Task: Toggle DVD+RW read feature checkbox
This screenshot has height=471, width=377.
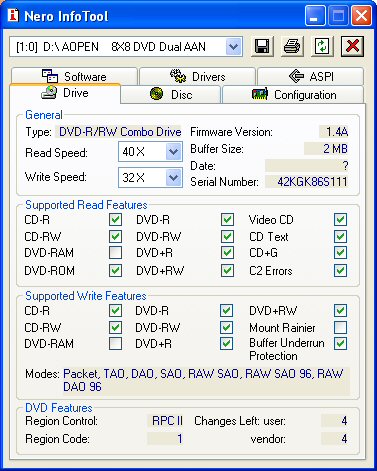Action: [x=227, y=270]
